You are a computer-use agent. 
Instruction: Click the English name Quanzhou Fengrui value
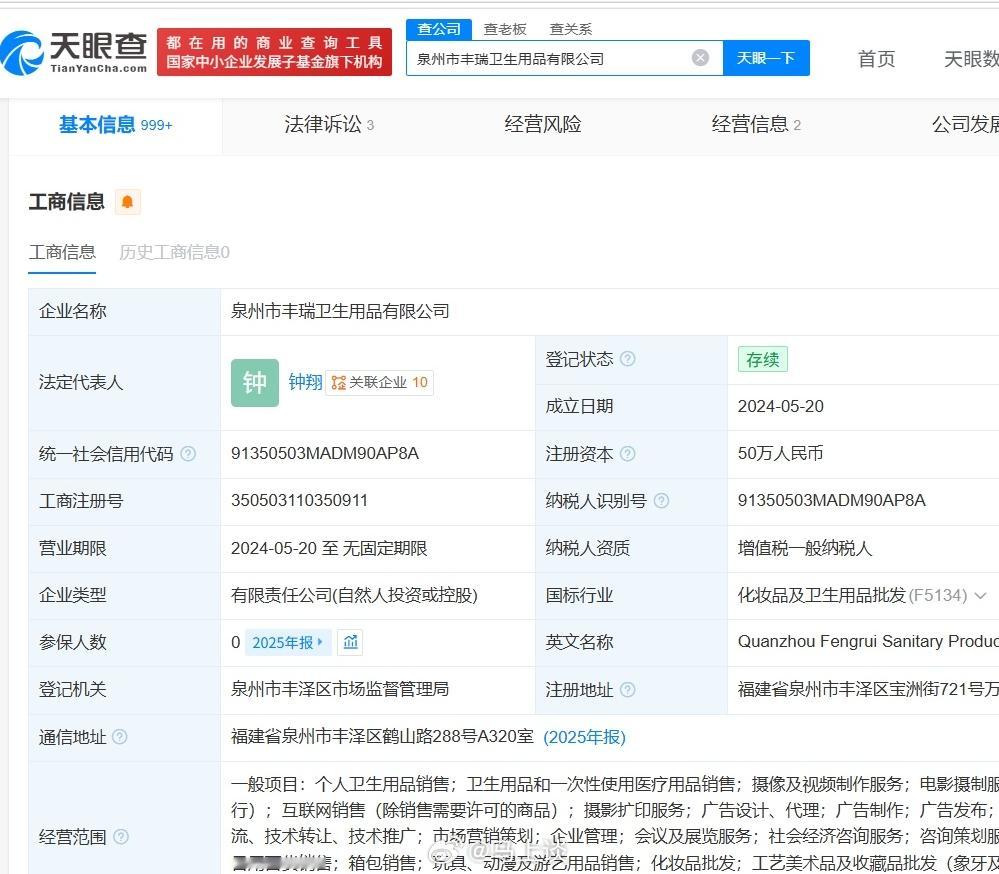tap(868, 642)
